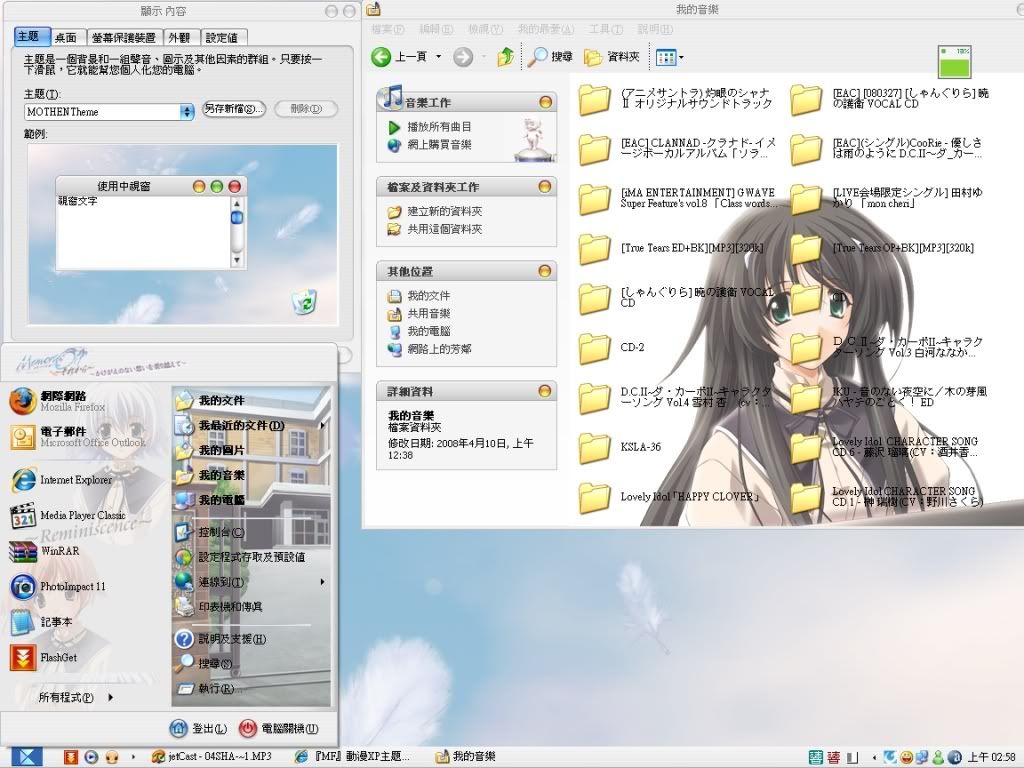Launch PhotoImpact 11
Viewport: 1024px width, 768px height.
pyautogui.click(x=57, y=586)
